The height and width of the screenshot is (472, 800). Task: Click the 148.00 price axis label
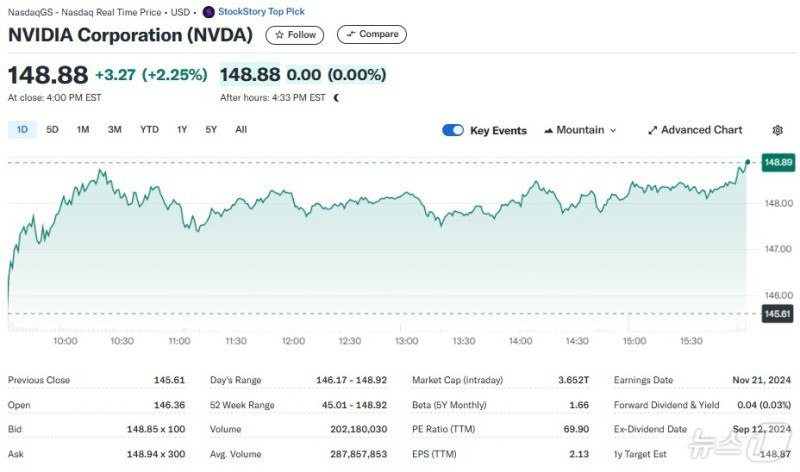pos(779,204)
